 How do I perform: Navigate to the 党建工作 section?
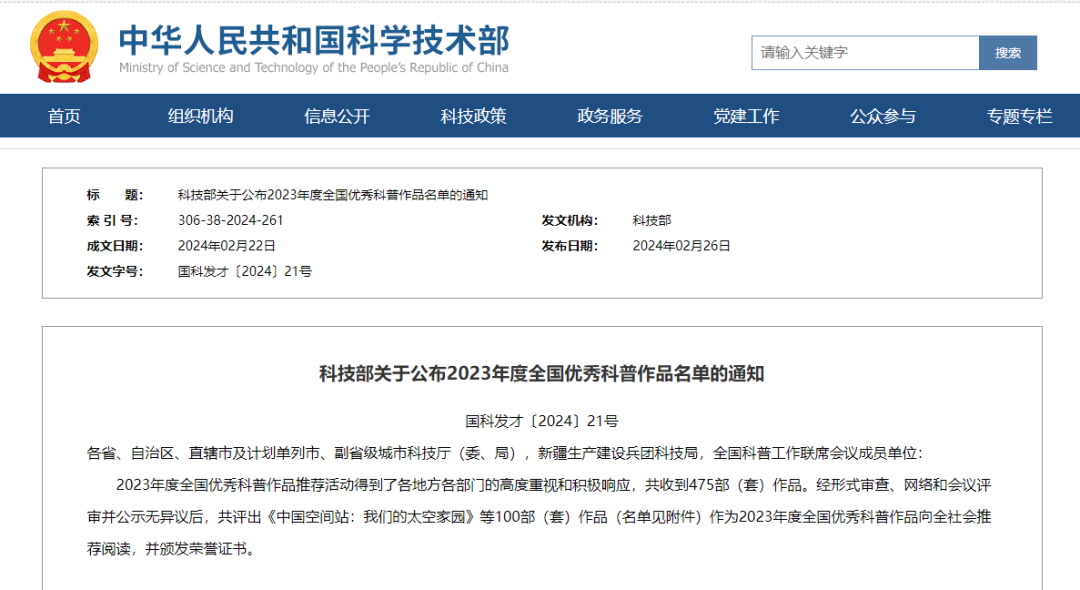tap(746, 116)
